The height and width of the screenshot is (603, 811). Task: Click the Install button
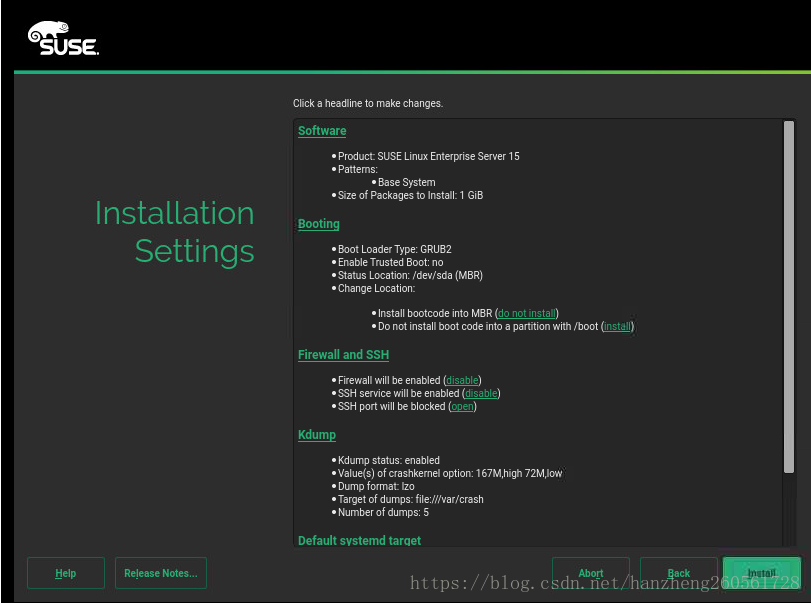coord(762,573)
